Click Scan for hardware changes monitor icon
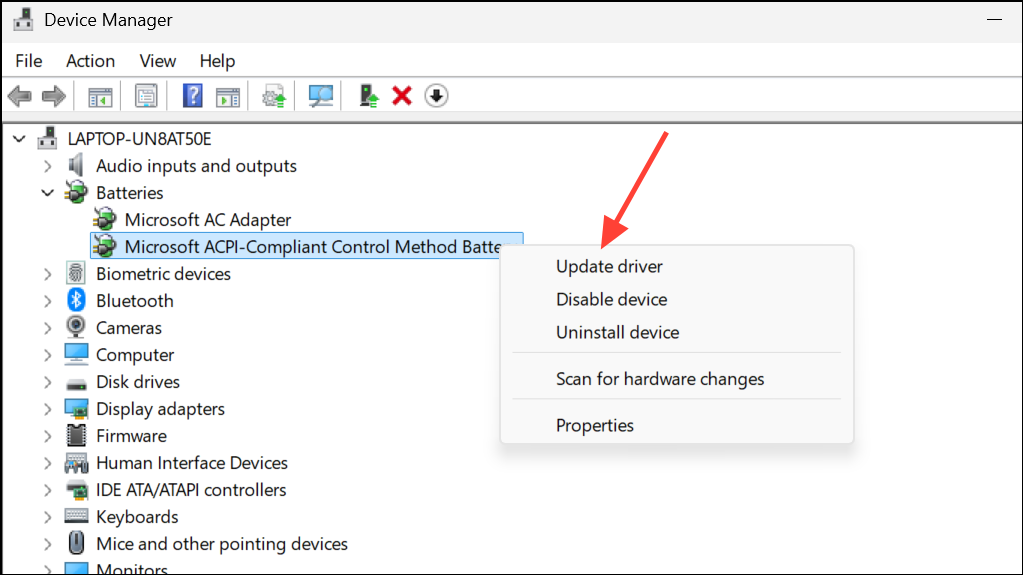This screenshot has width=1023, height=575. pos(320,97)
